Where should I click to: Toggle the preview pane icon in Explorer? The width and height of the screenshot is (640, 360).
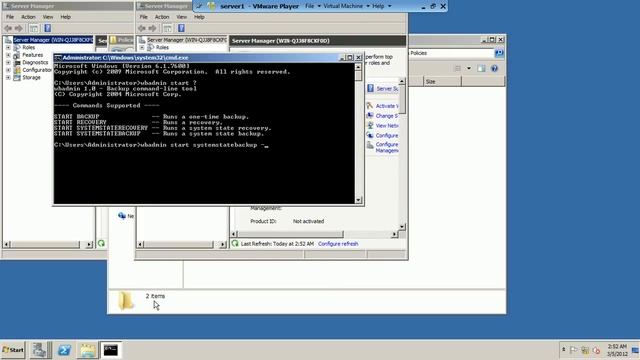(x=481, y=69)
